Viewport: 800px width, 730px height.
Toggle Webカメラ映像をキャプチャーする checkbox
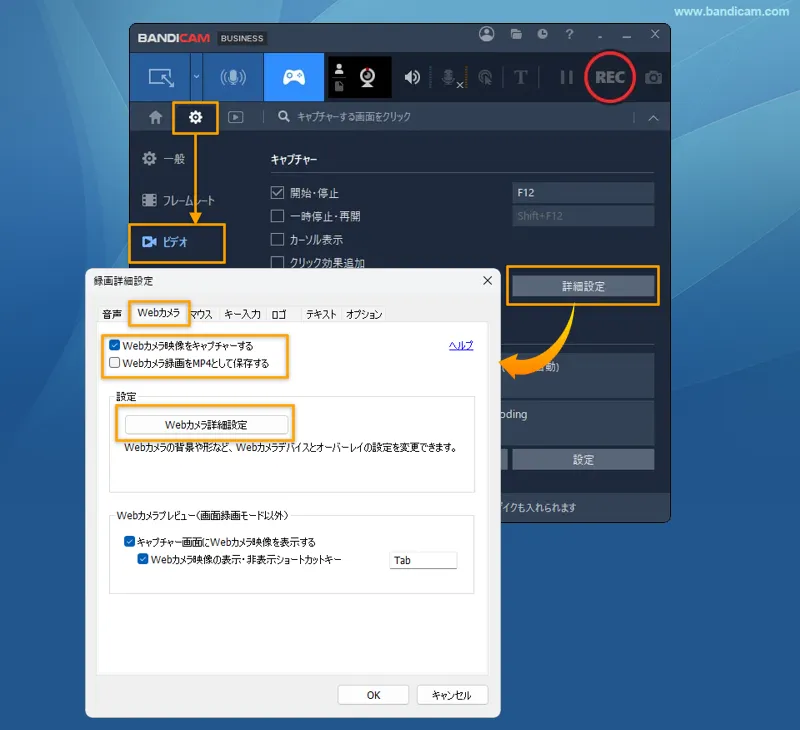(114, 345)
